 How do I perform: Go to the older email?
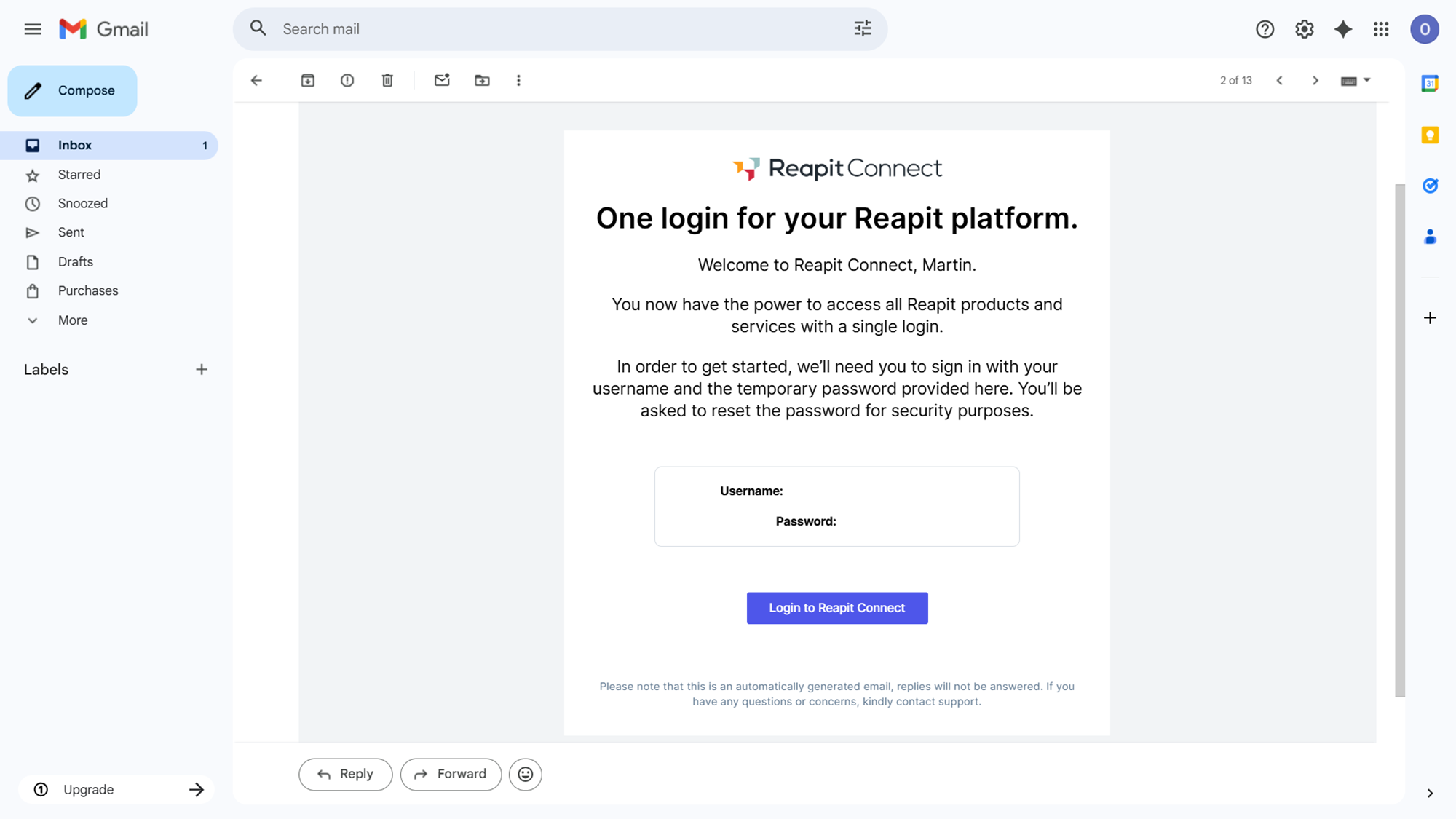[x=1315, y=80]
